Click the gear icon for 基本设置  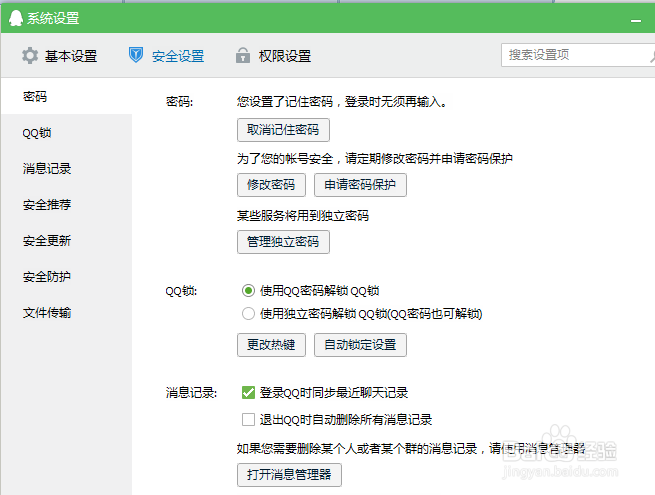(30, 56)
